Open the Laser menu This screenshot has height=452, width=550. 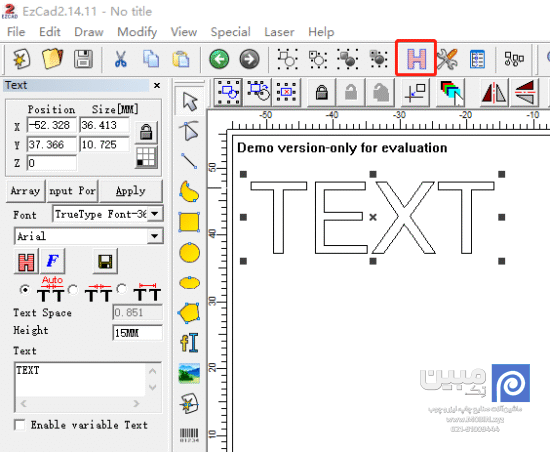[279, 32]
